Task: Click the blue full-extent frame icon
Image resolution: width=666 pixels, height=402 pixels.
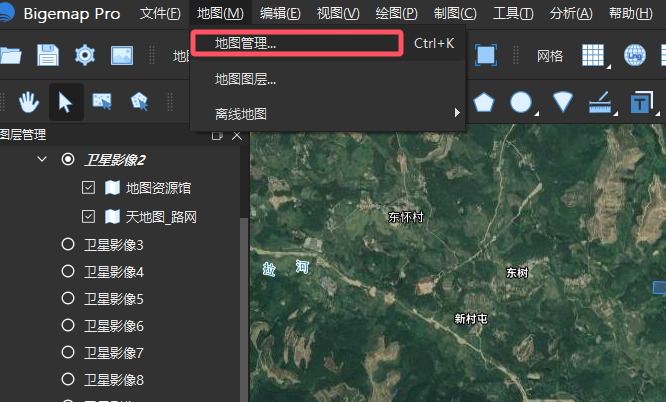Action: (486, 55)
